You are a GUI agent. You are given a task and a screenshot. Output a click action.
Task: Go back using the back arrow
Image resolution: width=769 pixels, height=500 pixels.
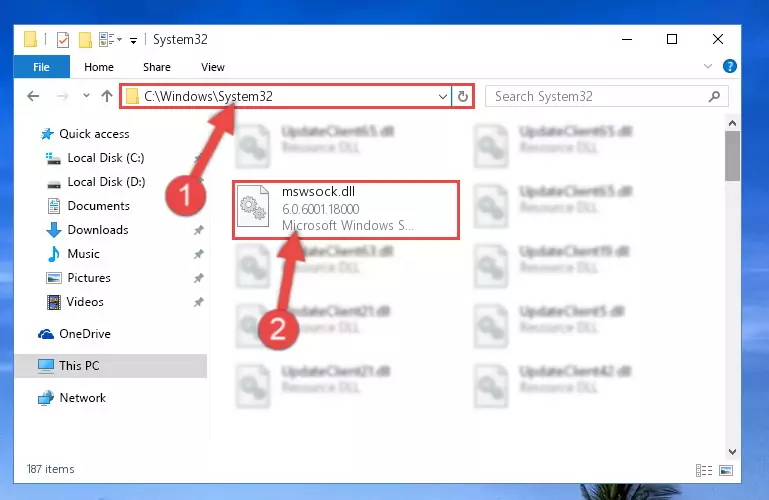tap(33, 96)
